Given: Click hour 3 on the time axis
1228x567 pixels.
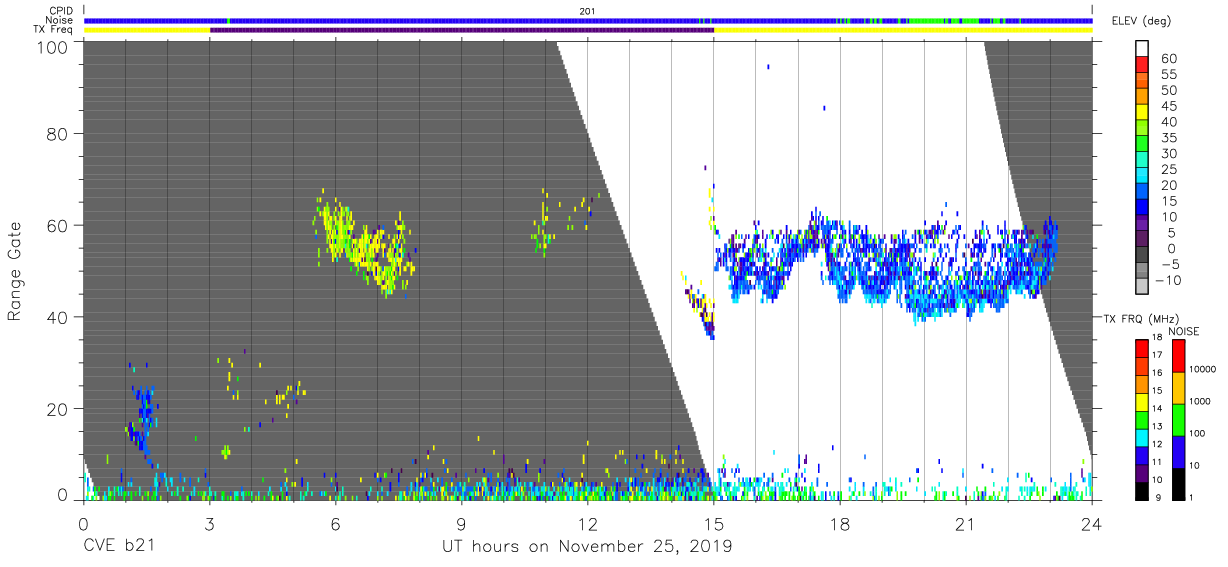Looking at the screenshot, I should point(209,523).
